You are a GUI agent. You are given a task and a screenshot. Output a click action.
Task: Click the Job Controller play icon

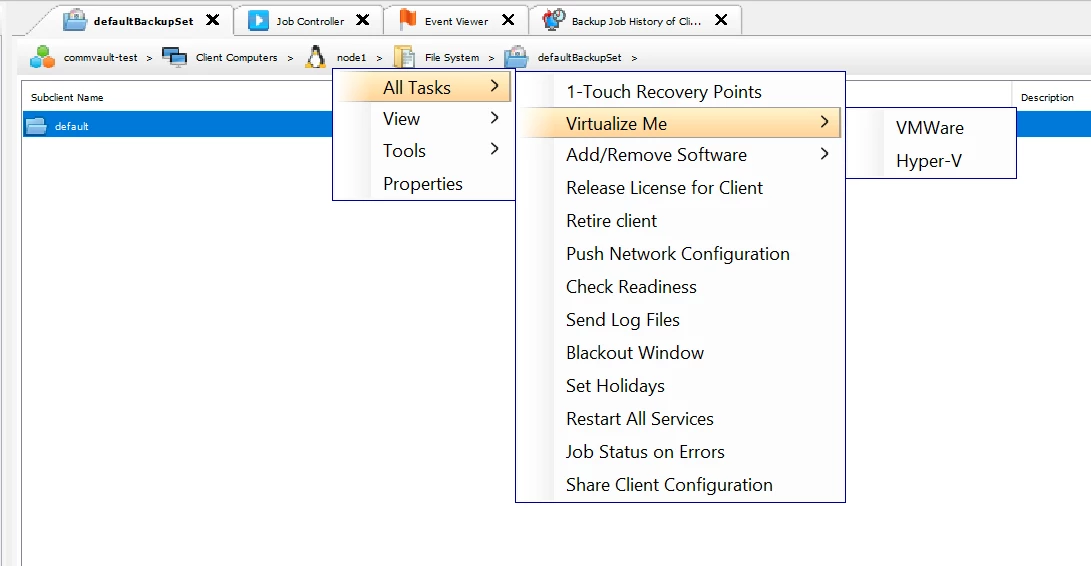pos(258,20)
